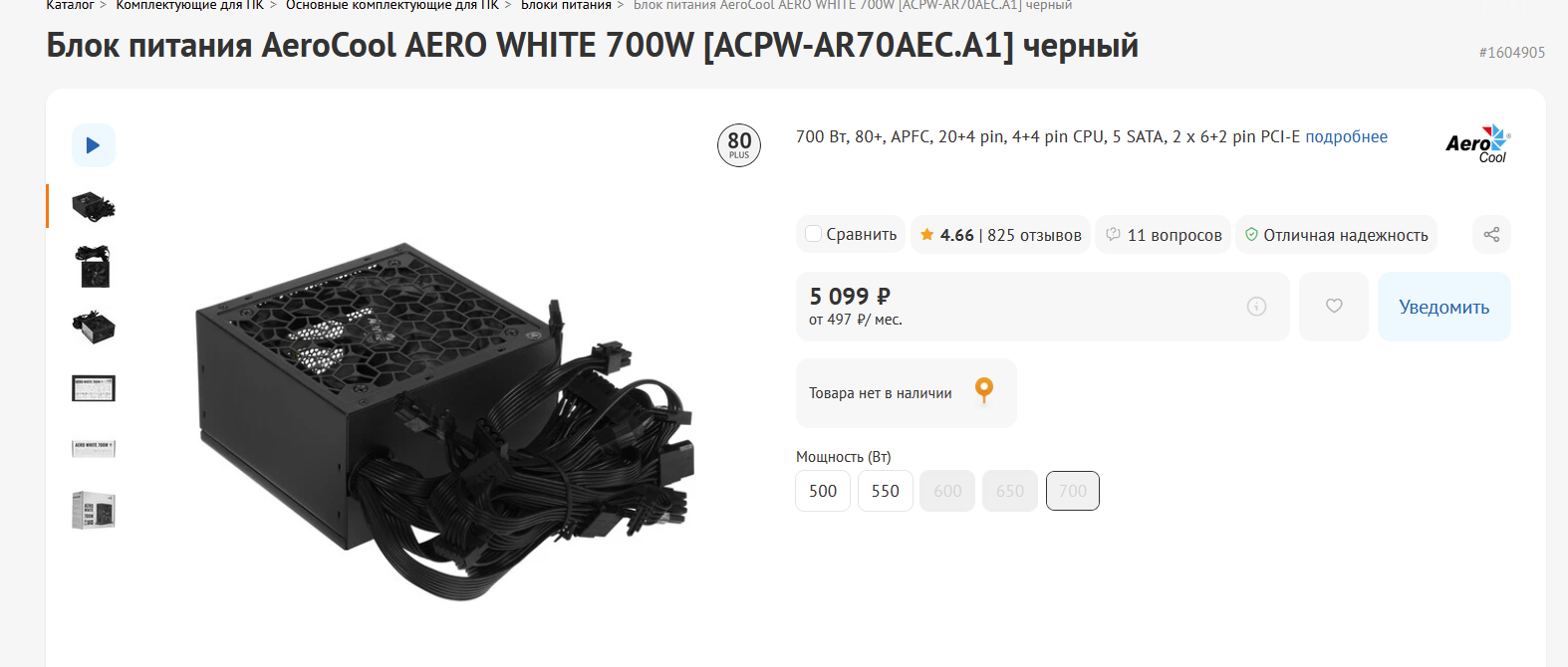Viewport: 1568px width, 667px height.
Task: Open Блоки питания breadcrumb link
Action: [566, 5]
